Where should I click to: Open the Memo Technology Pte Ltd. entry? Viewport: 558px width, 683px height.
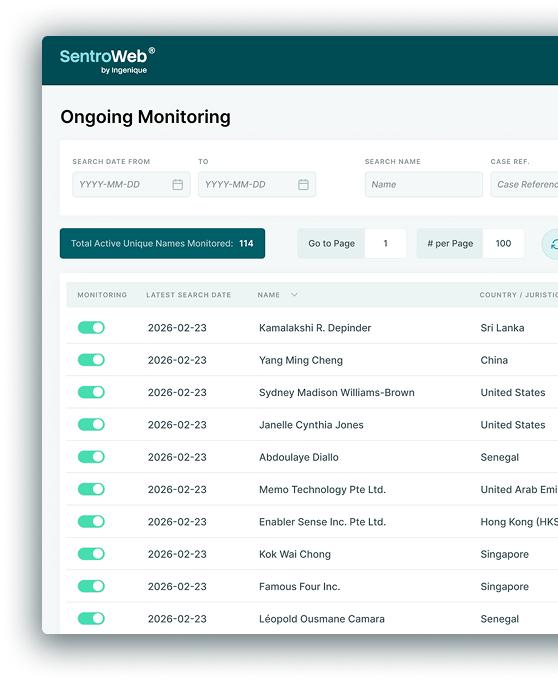pyautogui.click(x=322, y=490)
